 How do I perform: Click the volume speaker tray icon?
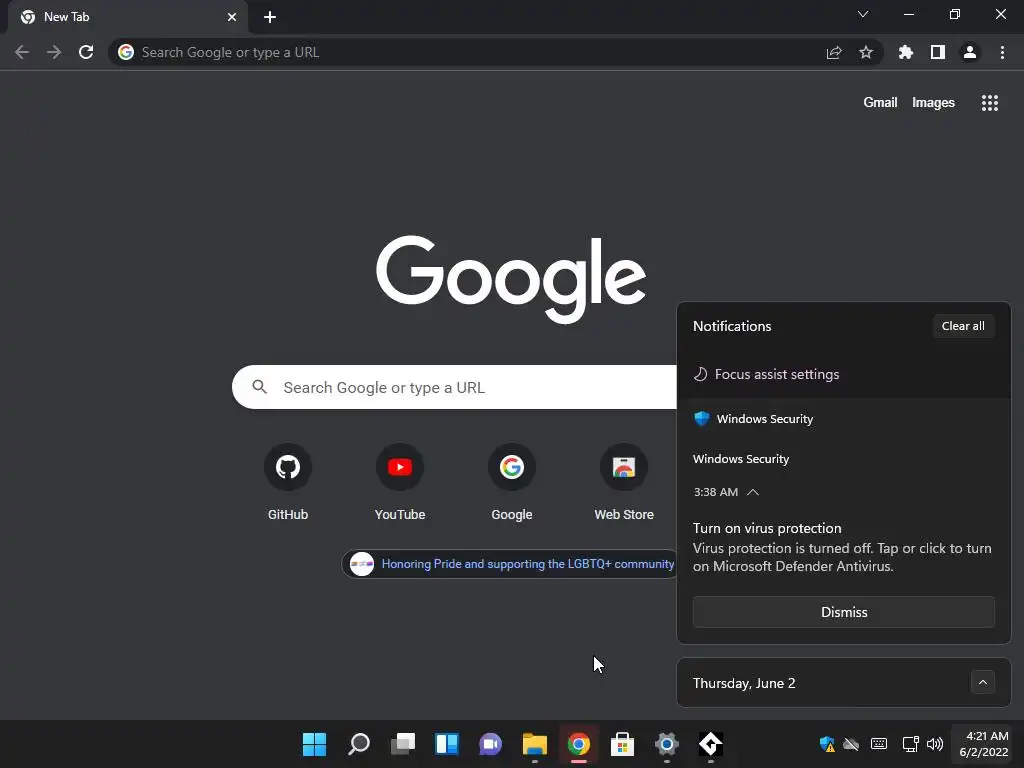pyautogui.click(x=935, y=744)
